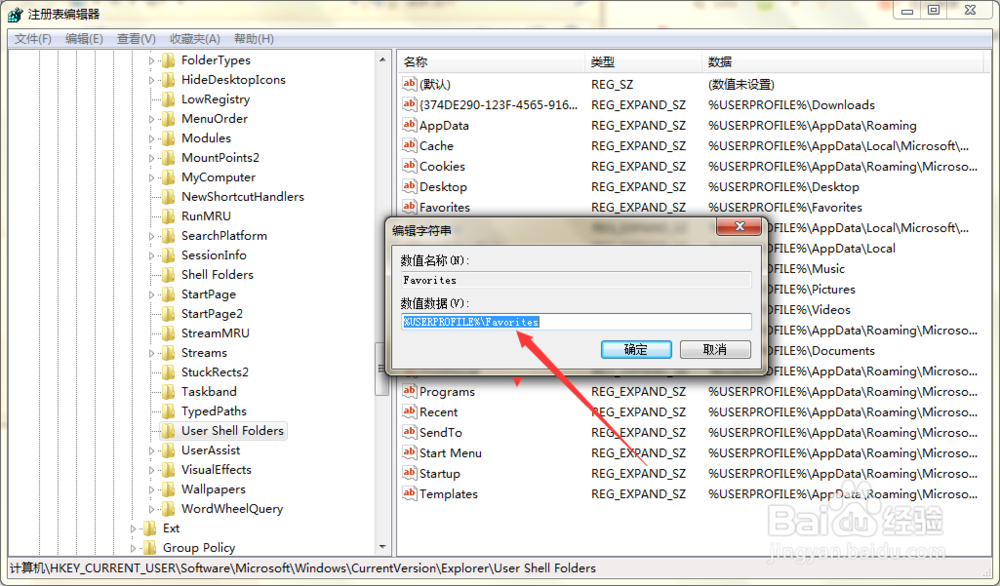The height and width of the screenshot is (586, 1000).
Task: Click the string icon of Templates value
Action: (409, 494)
